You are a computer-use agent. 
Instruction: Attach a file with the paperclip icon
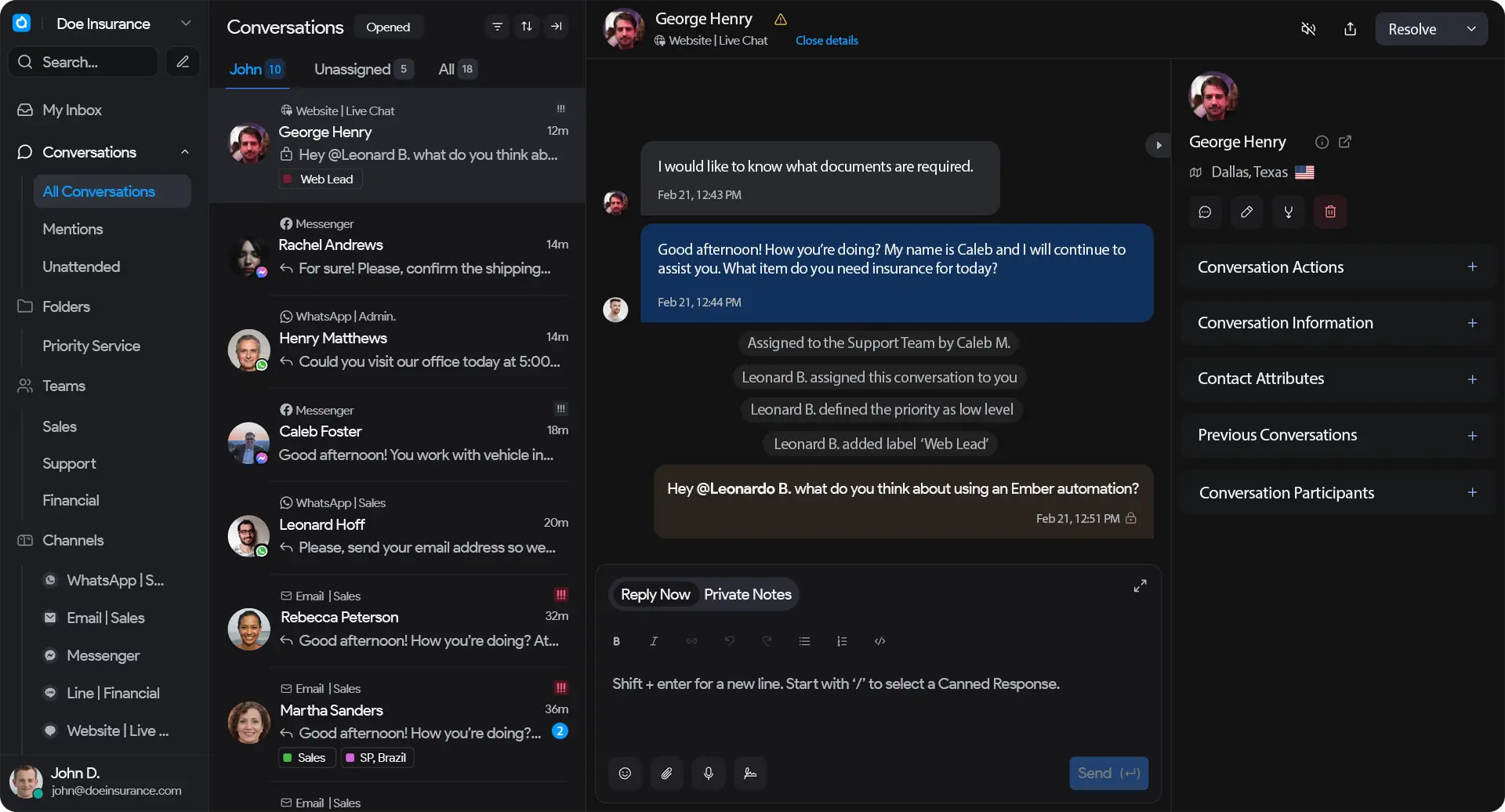click(x=666, y=774)
